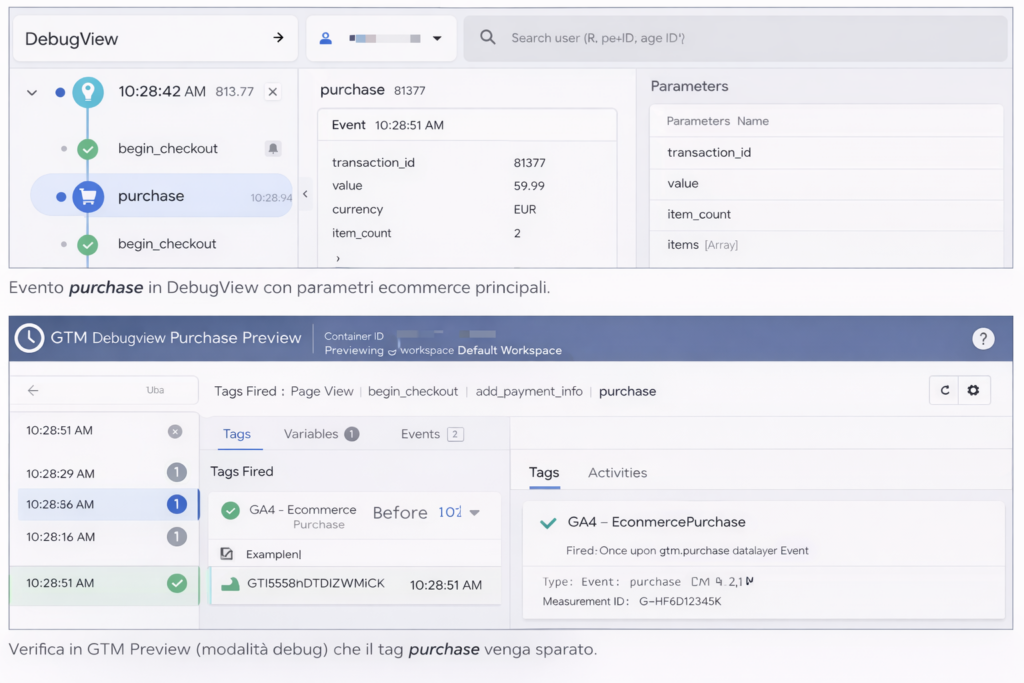Click the GTM clock logo icon

click(29, 338)
